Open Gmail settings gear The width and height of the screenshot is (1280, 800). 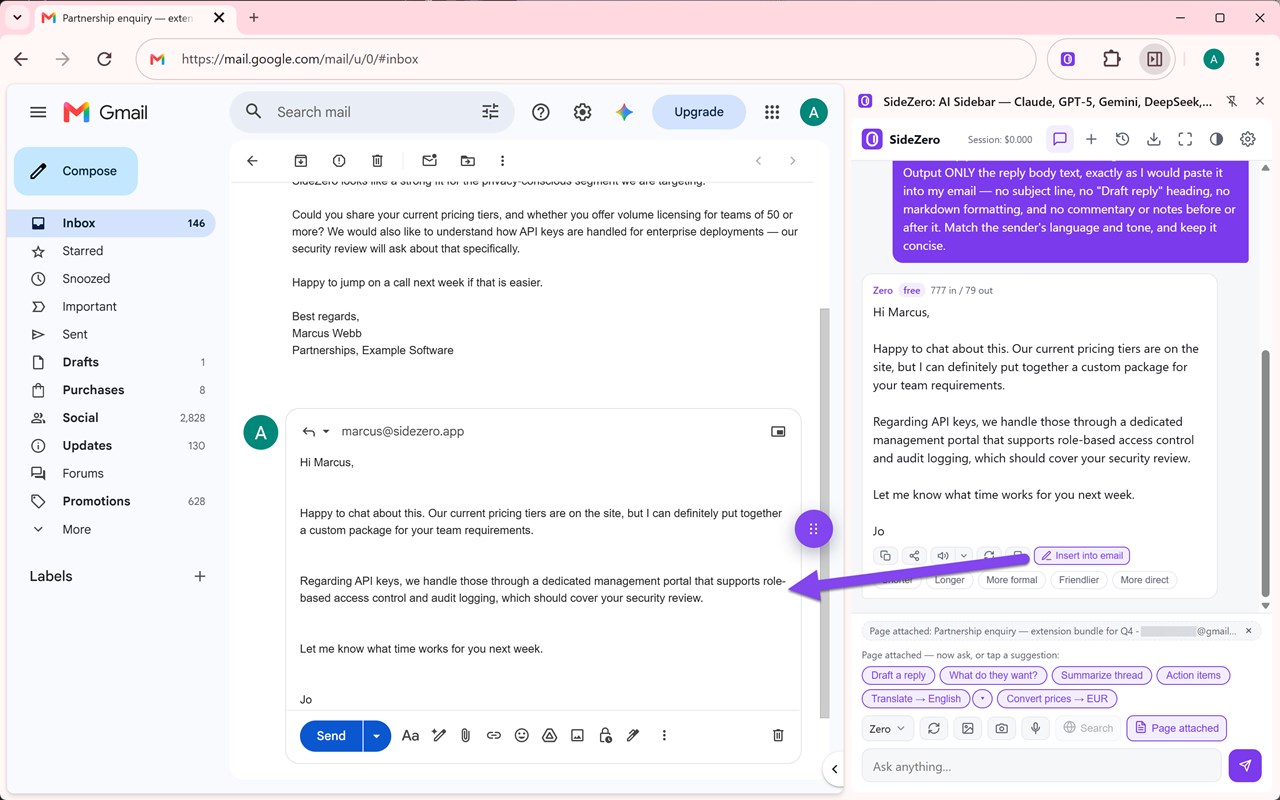point(583,112)
